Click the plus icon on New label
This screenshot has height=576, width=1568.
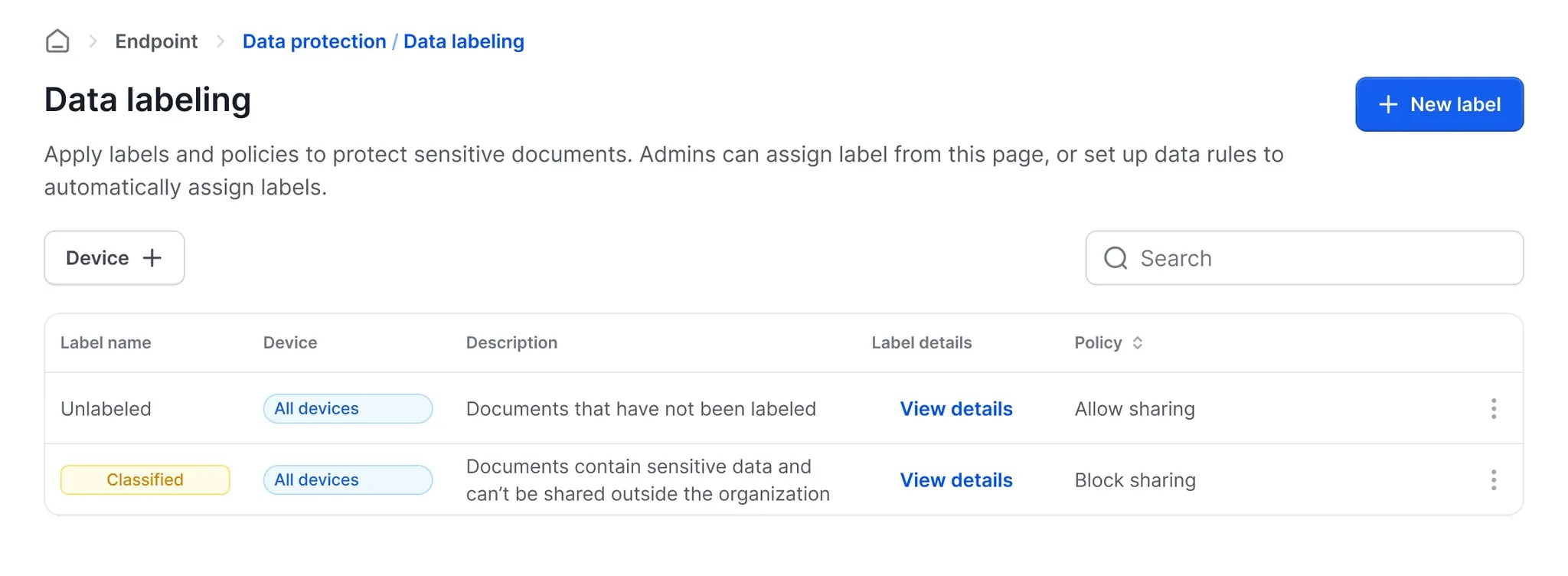coord(1388,105)
